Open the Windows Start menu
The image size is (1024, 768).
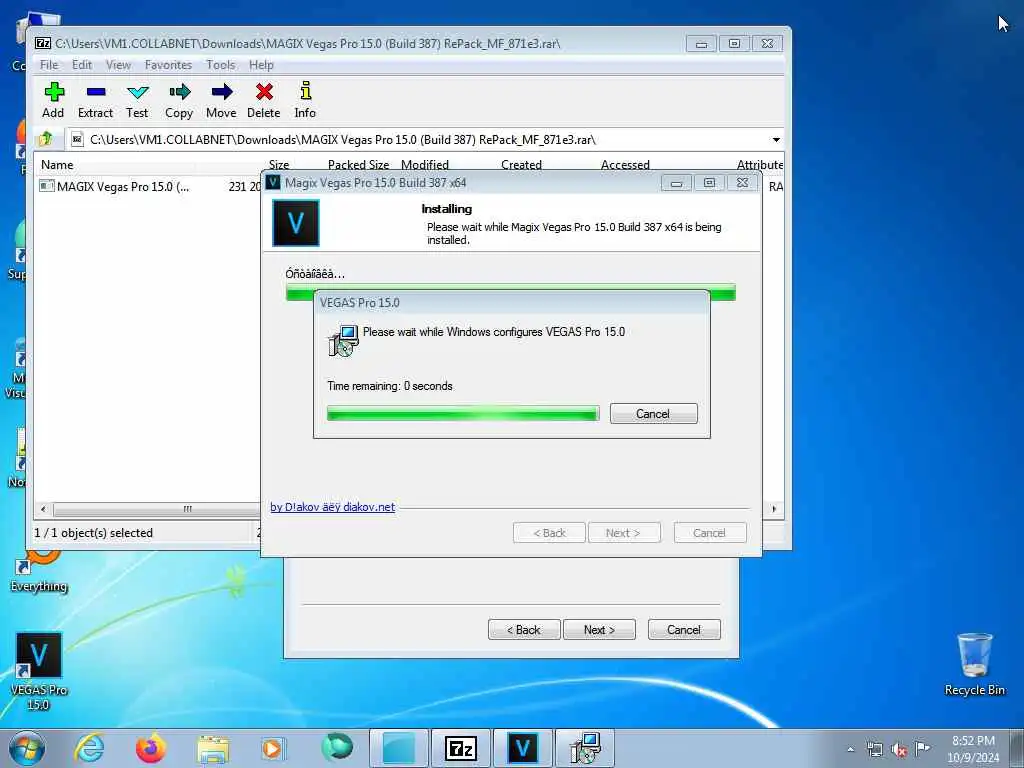pyautogui.click(x=27, y=748)
